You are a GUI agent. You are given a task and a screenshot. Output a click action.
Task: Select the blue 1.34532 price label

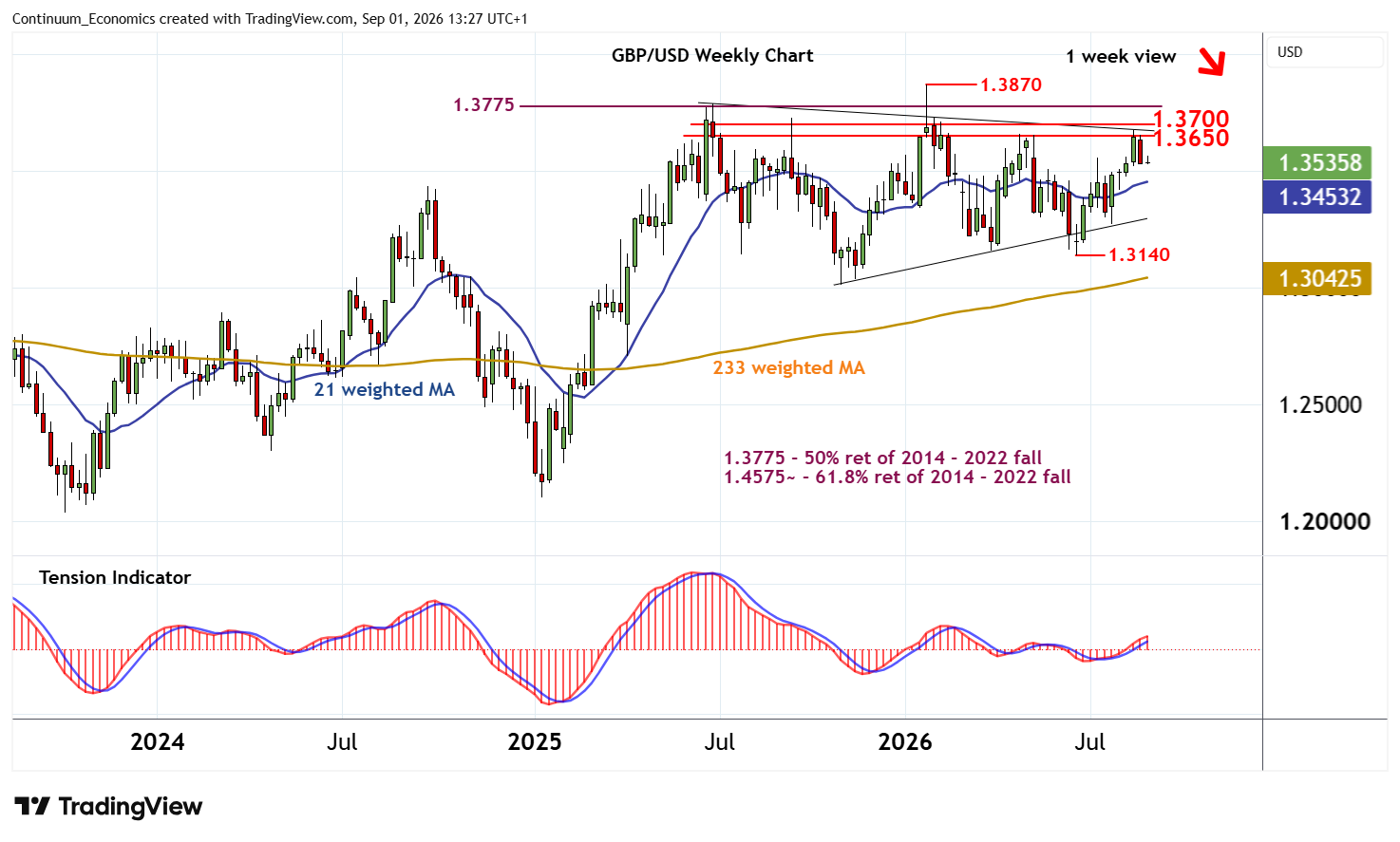1317,196
